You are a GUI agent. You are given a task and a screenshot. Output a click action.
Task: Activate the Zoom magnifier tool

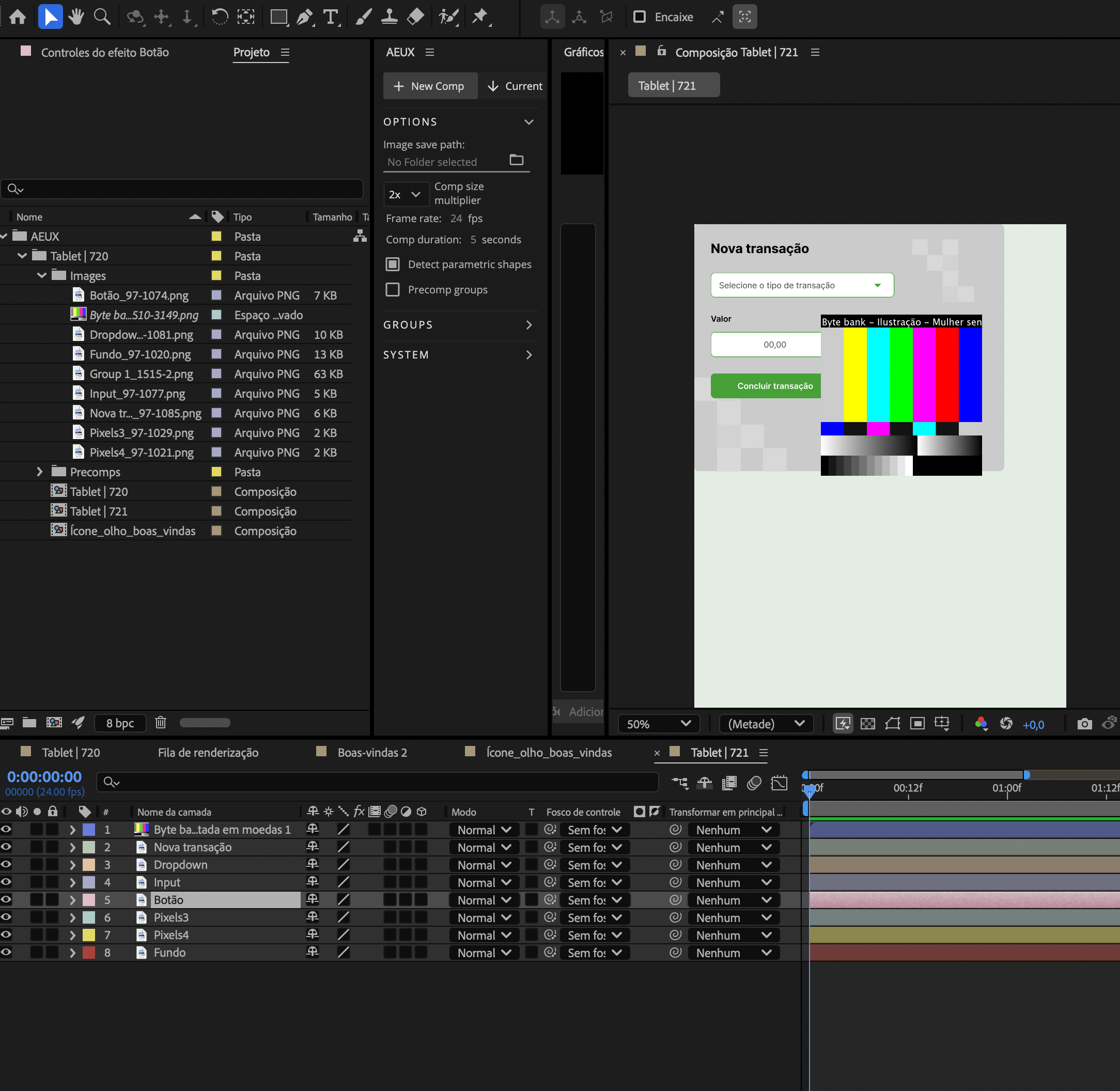tap(102, 17)
